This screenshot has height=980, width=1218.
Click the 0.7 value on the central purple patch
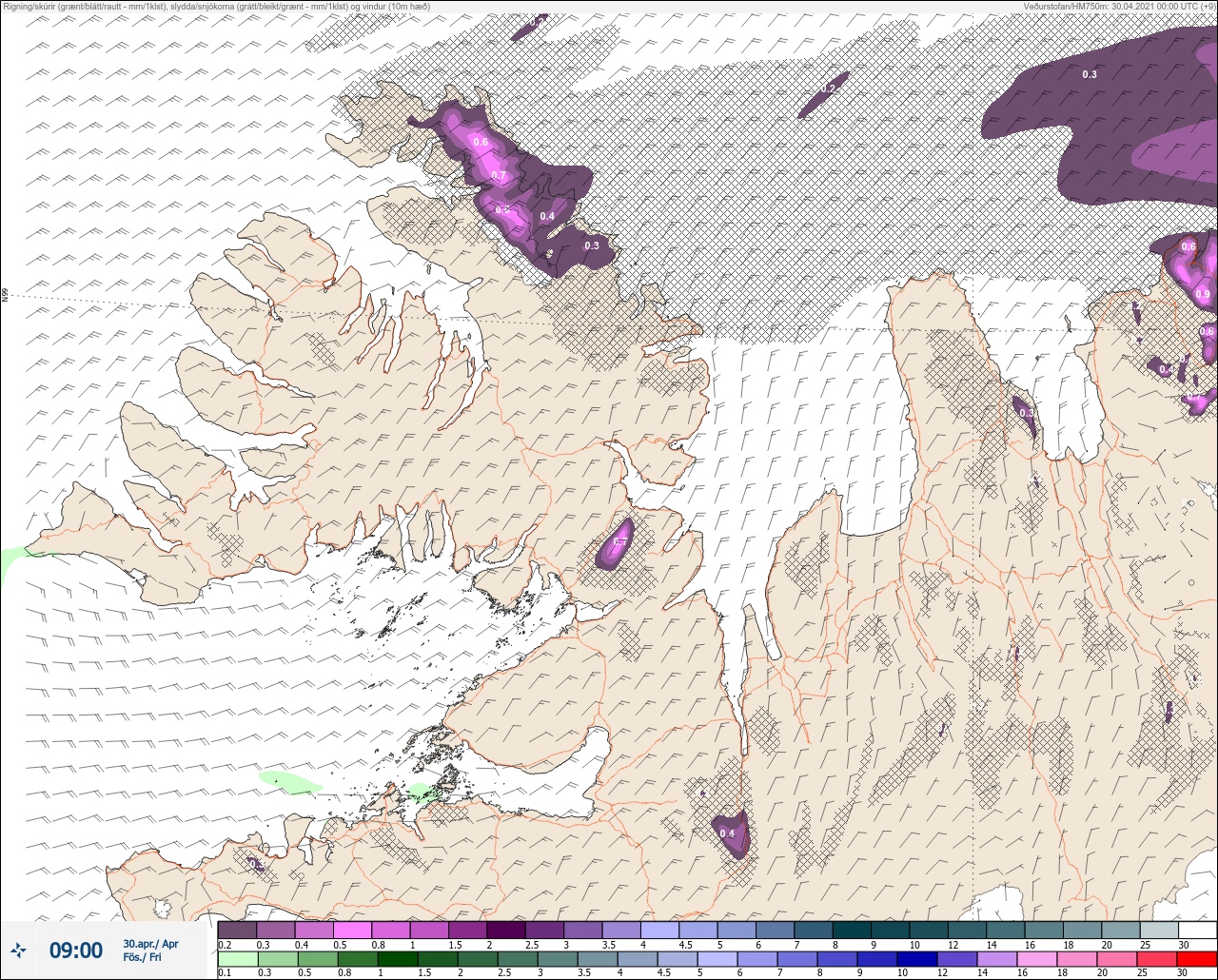click(x=620, y=542)
